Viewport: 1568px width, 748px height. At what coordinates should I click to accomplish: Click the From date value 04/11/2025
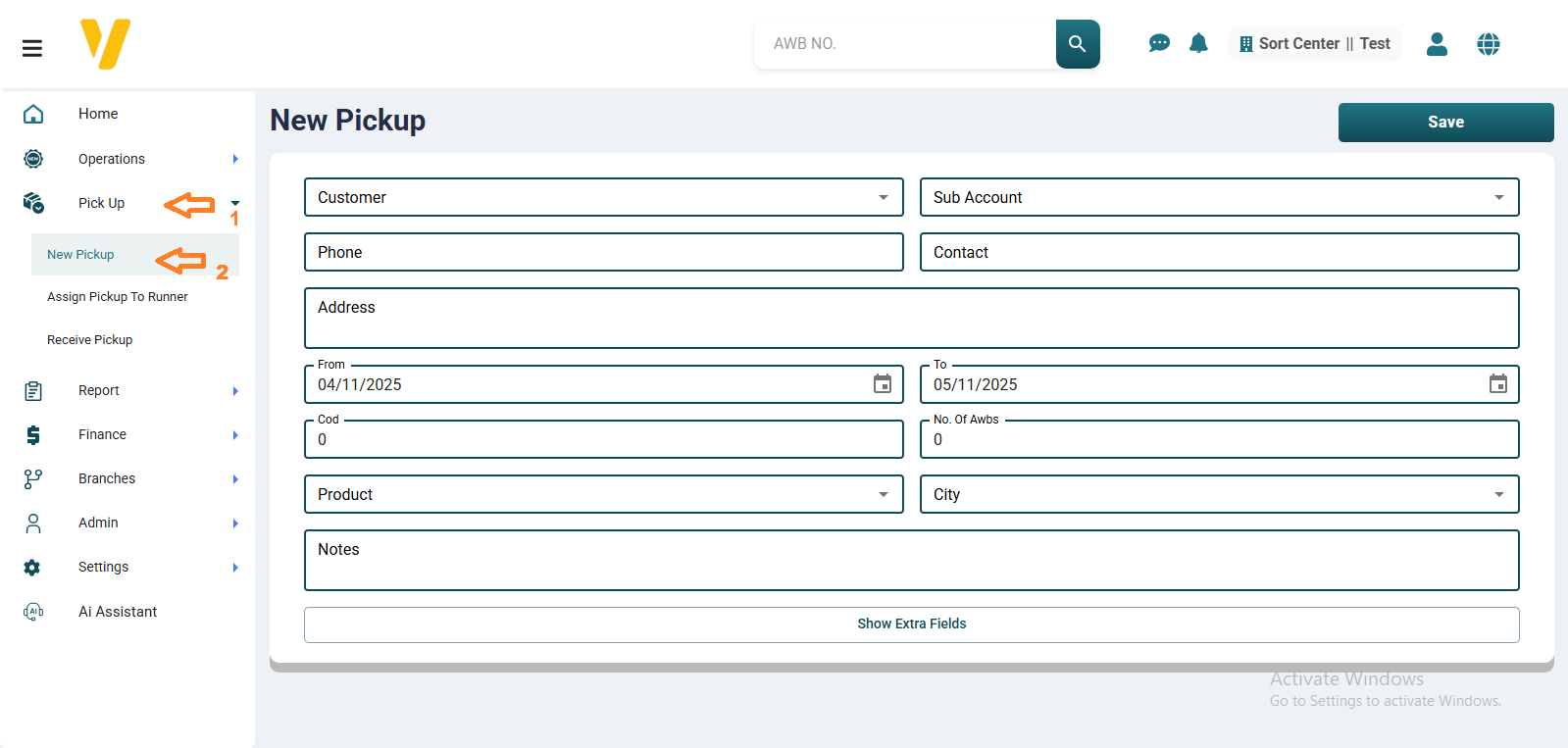(x=360, y=385)
